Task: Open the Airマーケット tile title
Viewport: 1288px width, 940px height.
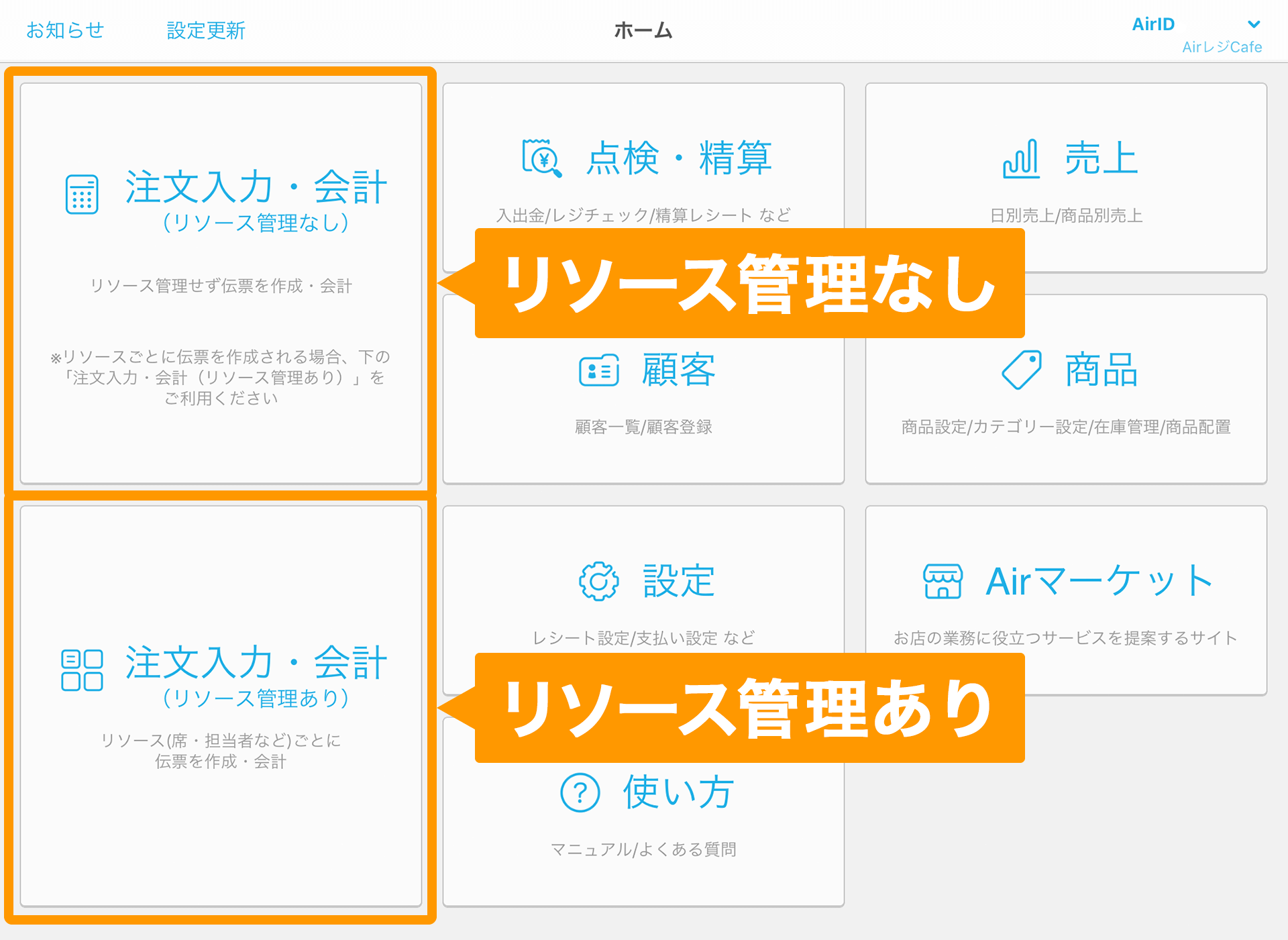Action: [x=1099, y=581]
